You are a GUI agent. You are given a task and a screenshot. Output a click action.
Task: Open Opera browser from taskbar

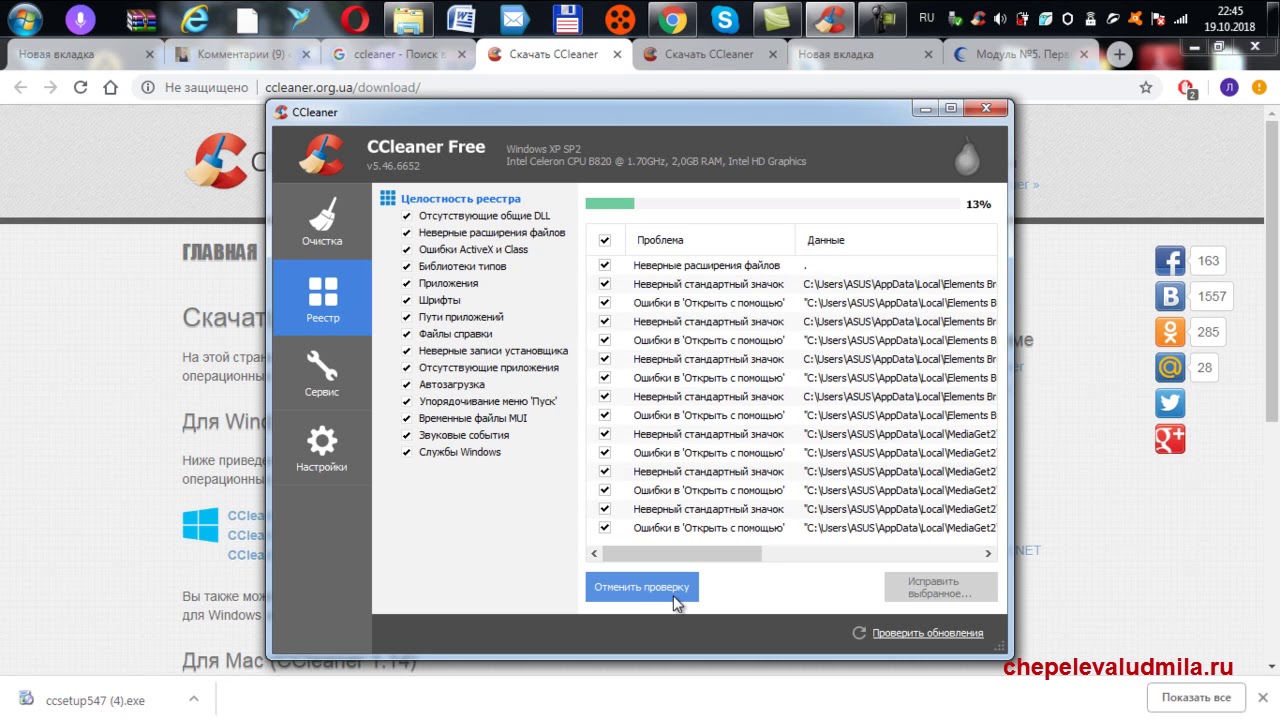coord(353,19)
